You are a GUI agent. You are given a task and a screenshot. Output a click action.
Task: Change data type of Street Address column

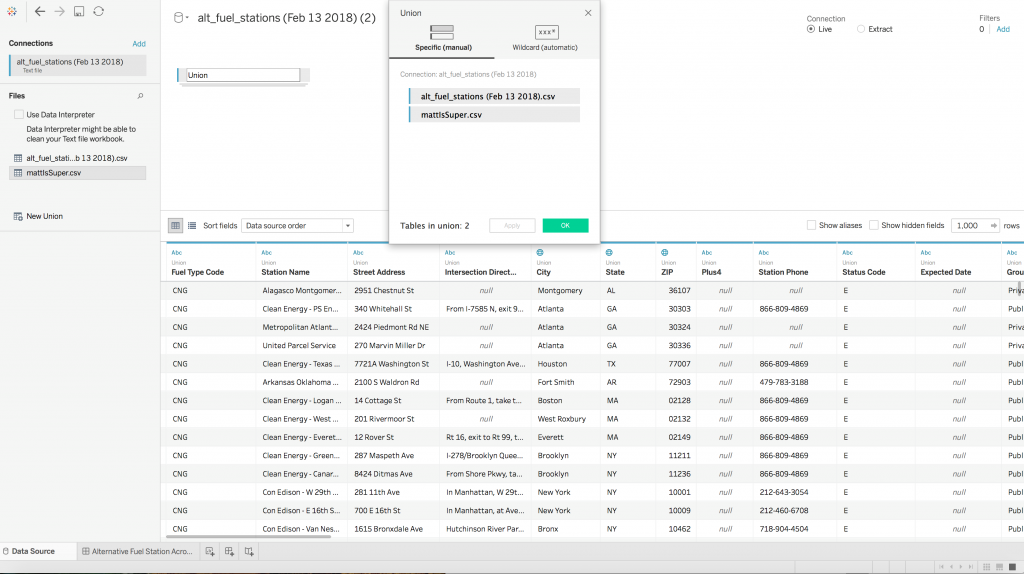358,252
